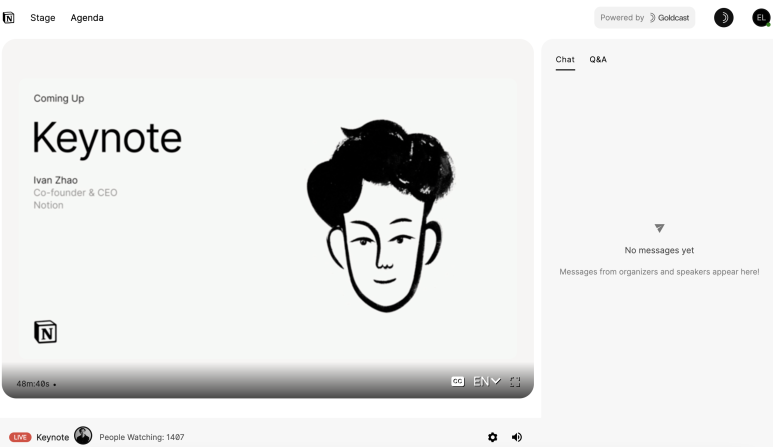Click the Ivan Zhao speaker name
The width and height of the screenshot is (773, 447).
click(x=55, y=180)
